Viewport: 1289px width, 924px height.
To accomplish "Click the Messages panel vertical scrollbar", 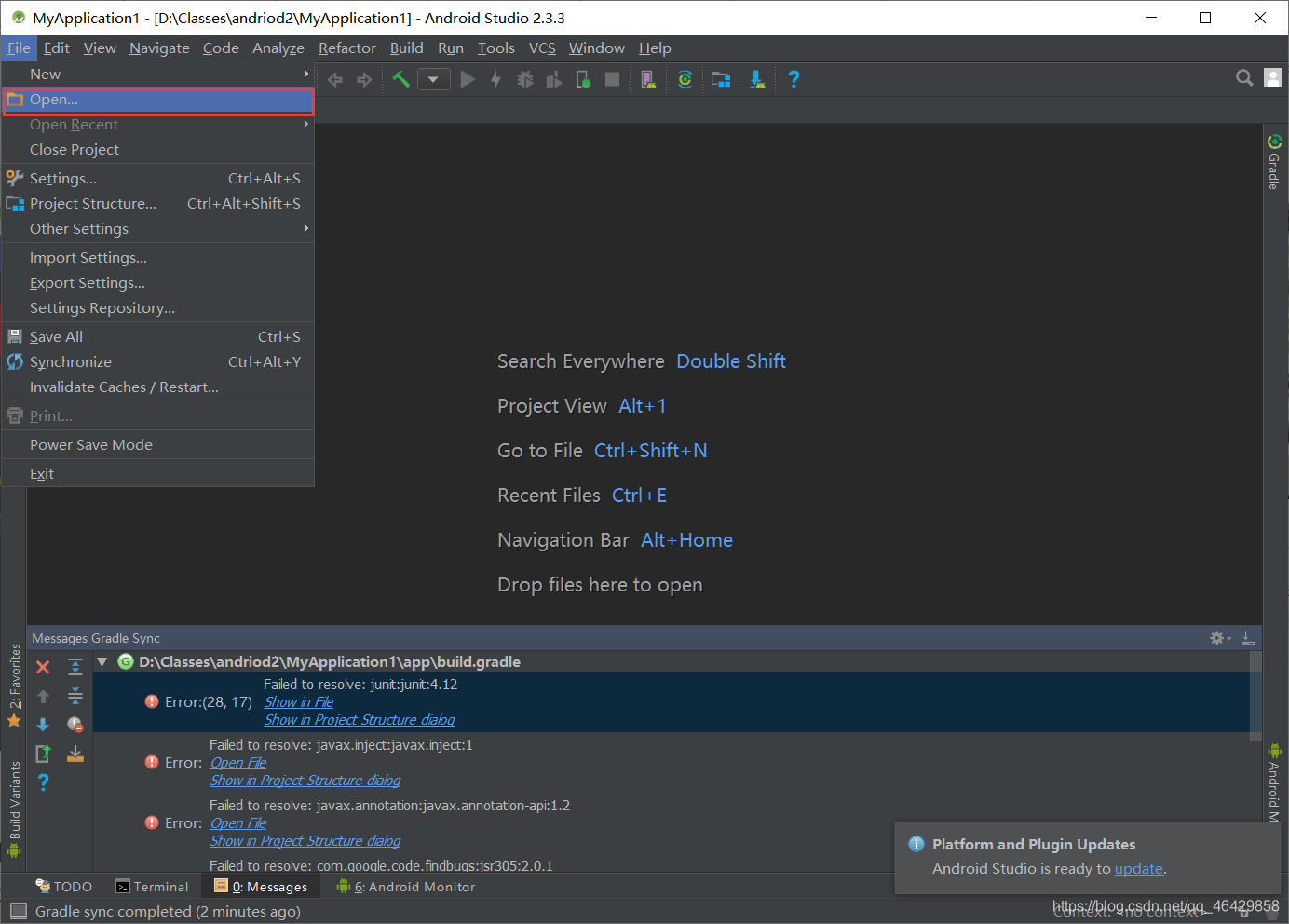I will [1255, 696].
